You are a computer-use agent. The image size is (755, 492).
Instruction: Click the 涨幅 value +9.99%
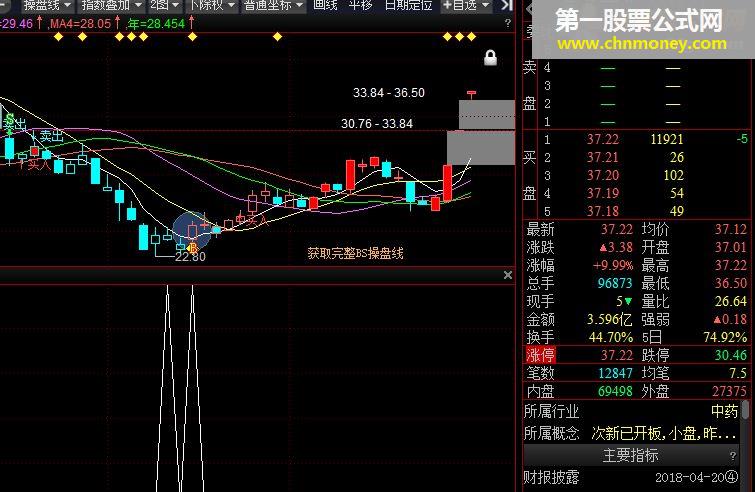[613, 266]
